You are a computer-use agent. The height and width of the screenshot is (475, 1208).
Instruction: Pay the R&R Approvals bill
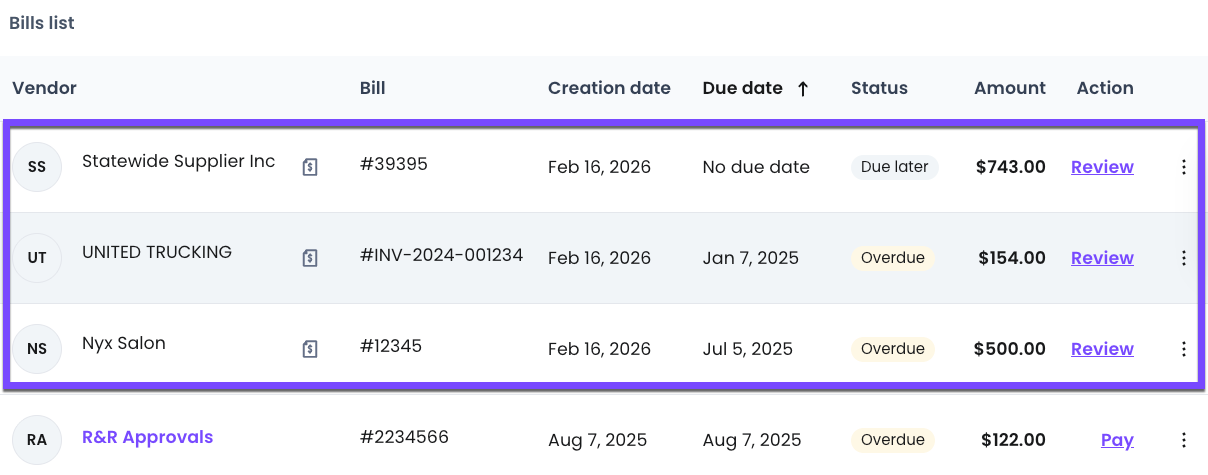tap(1117, 440)
